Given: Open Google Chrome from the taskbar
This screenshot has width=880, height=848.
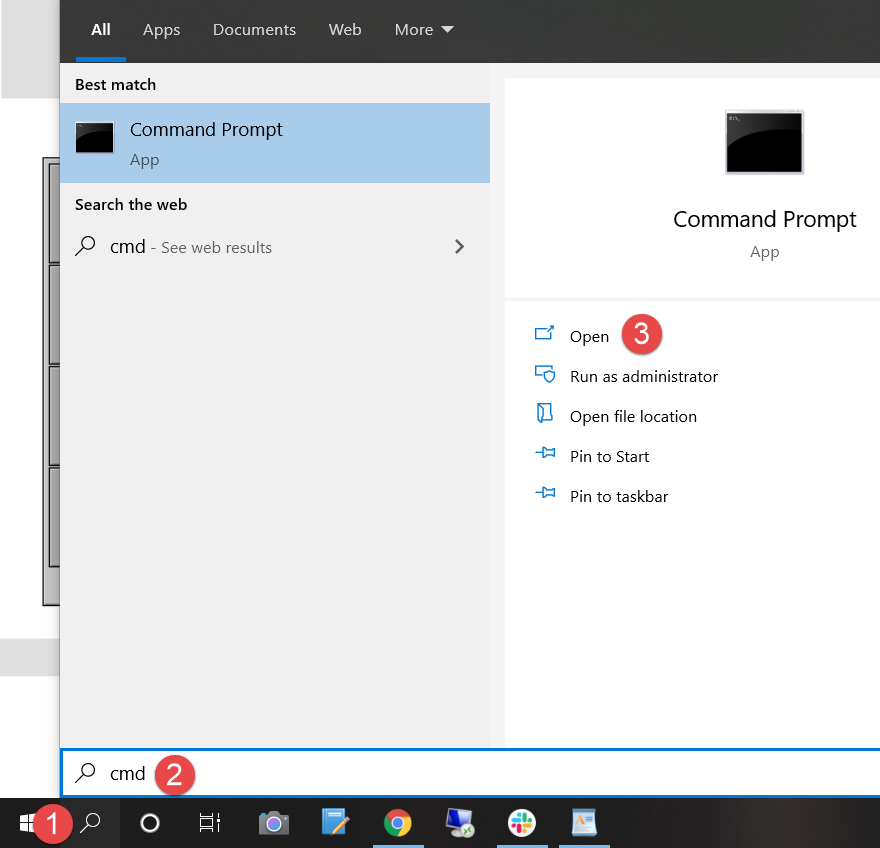Looking at the screenshot, I should click(397, 823).
